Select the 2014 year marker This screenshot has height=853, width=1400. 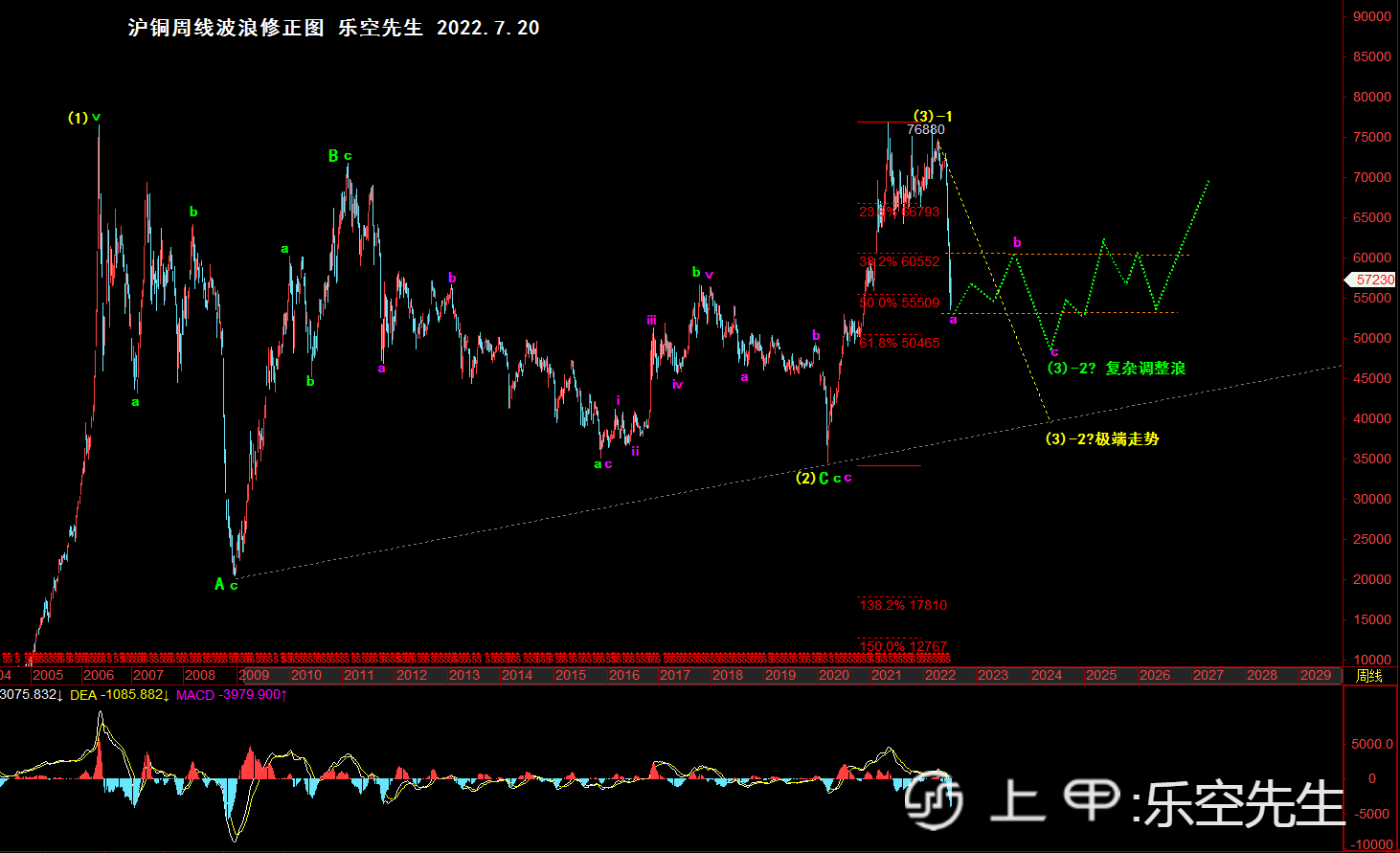pos(517,675)
